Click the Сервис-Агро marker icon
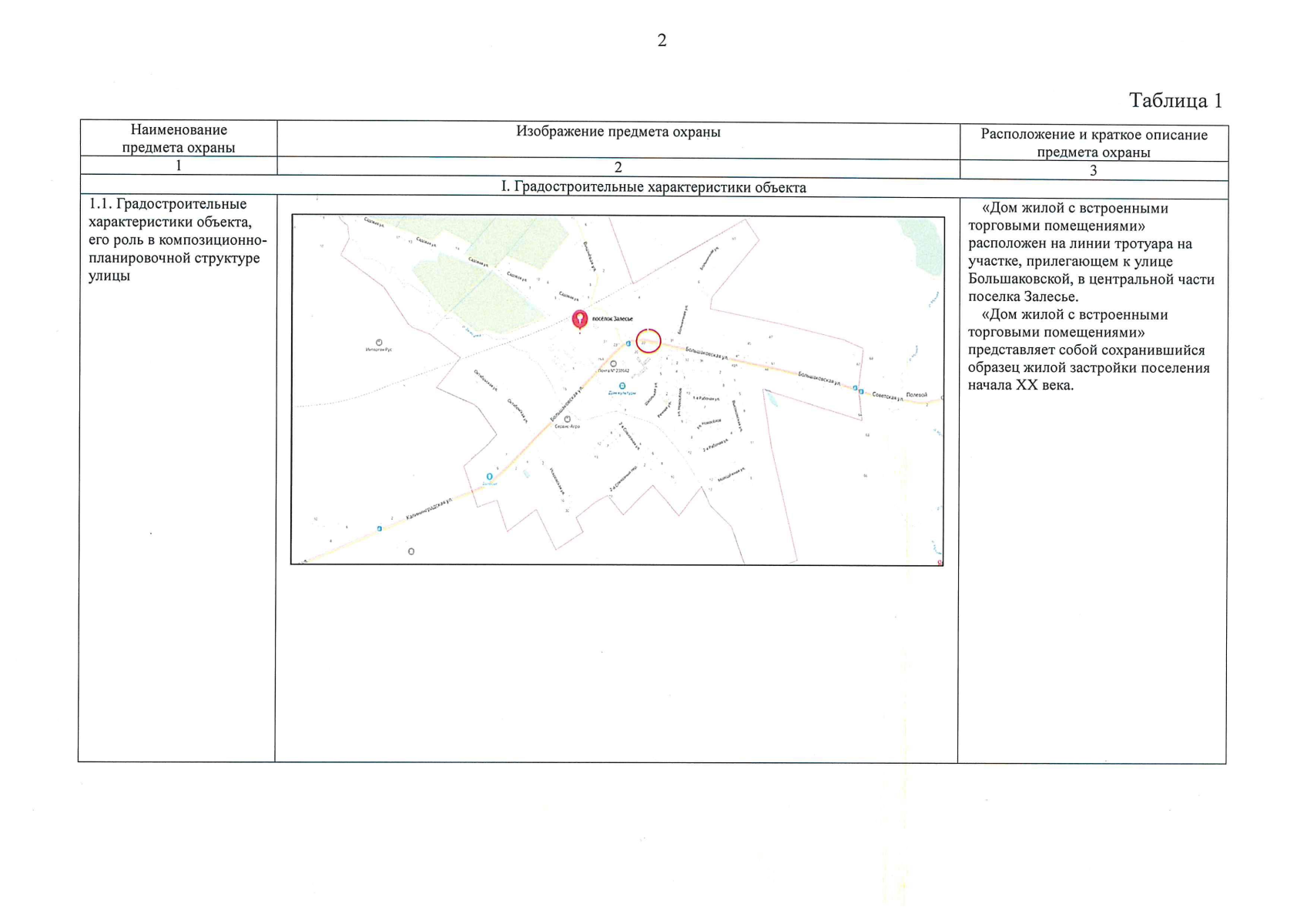Image resolution: width=1307 pixels, height=924 pixels. [x=568, y=419]
